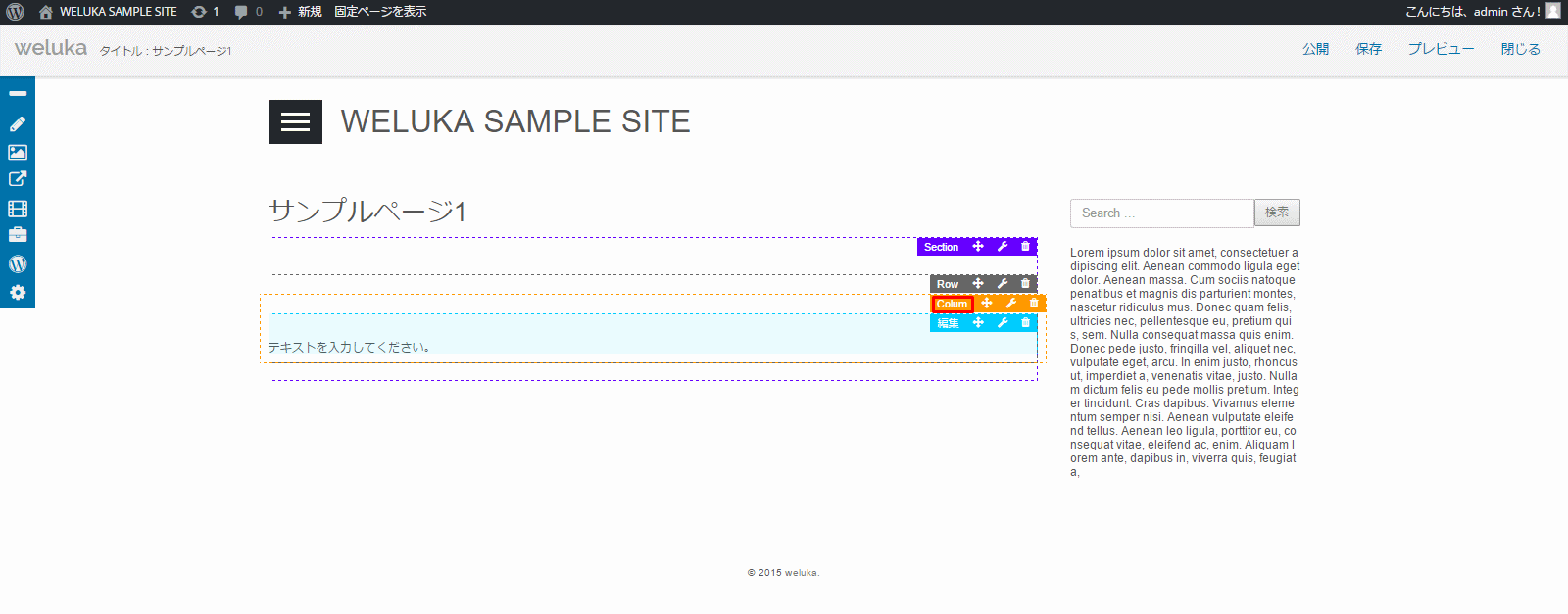Open Column settings with the wrench icon

[1011, 304]
